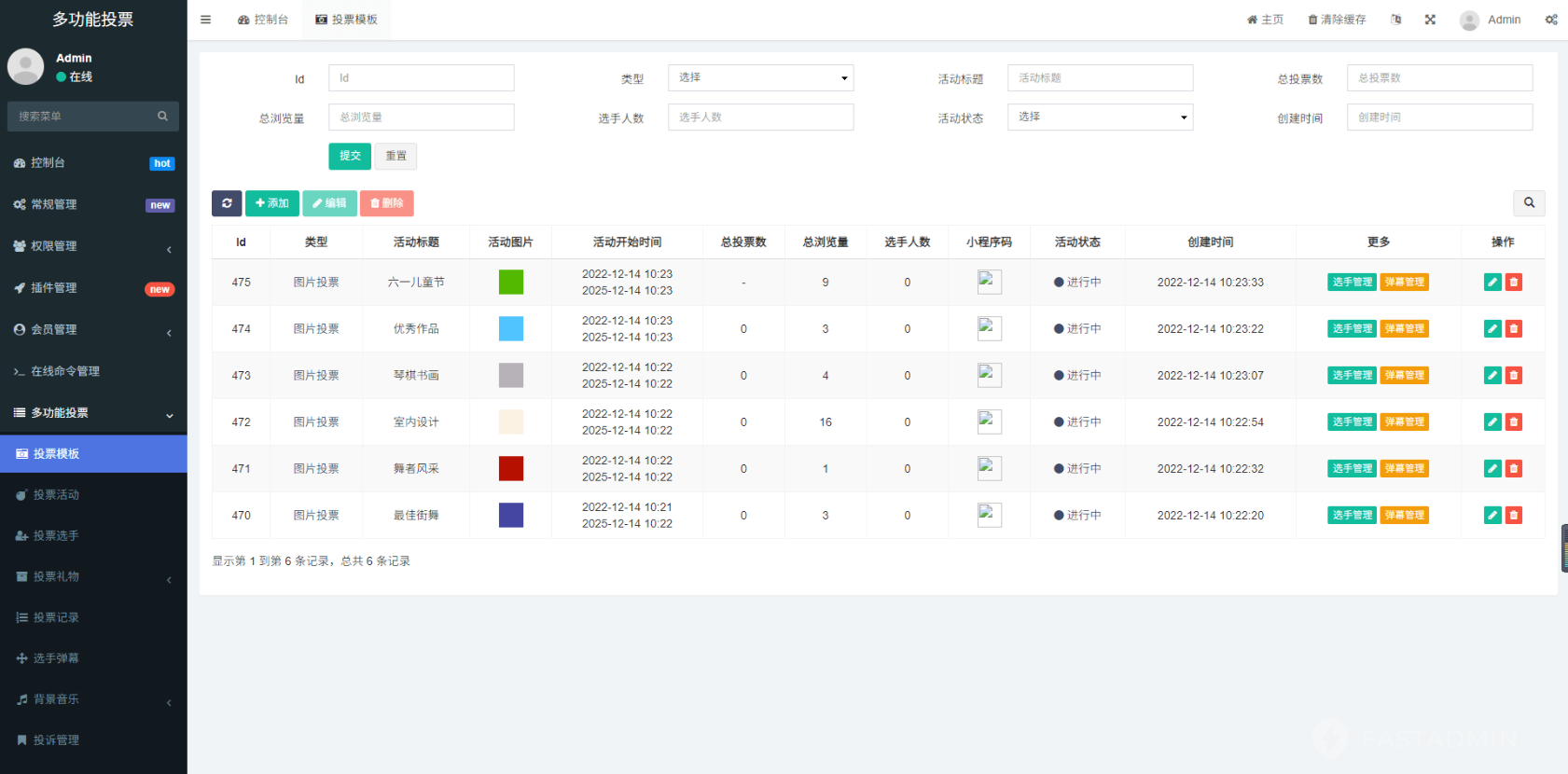Open mini program code image for row 475
Screen dimensions: 1568x774
tap(990, 282)
